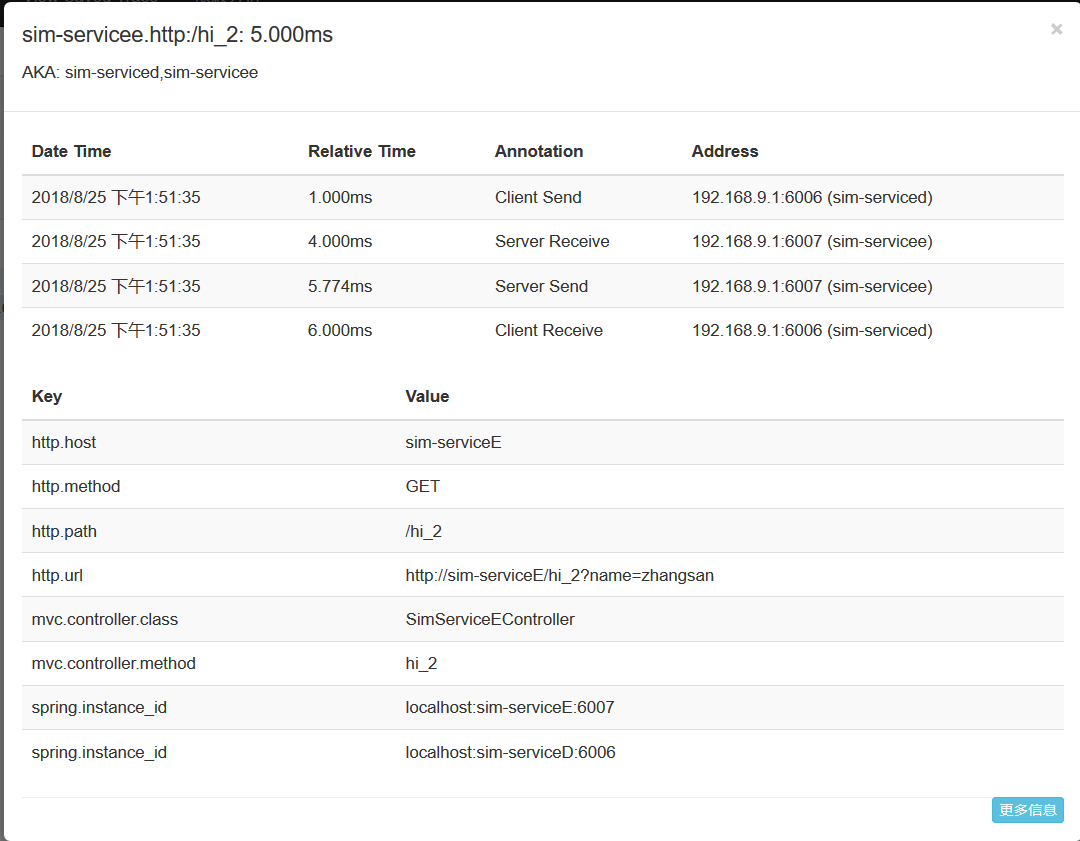Click the 5.774ms relative time value
Image resolution: width=1080 pixels, height=841 pixels.
340,287
